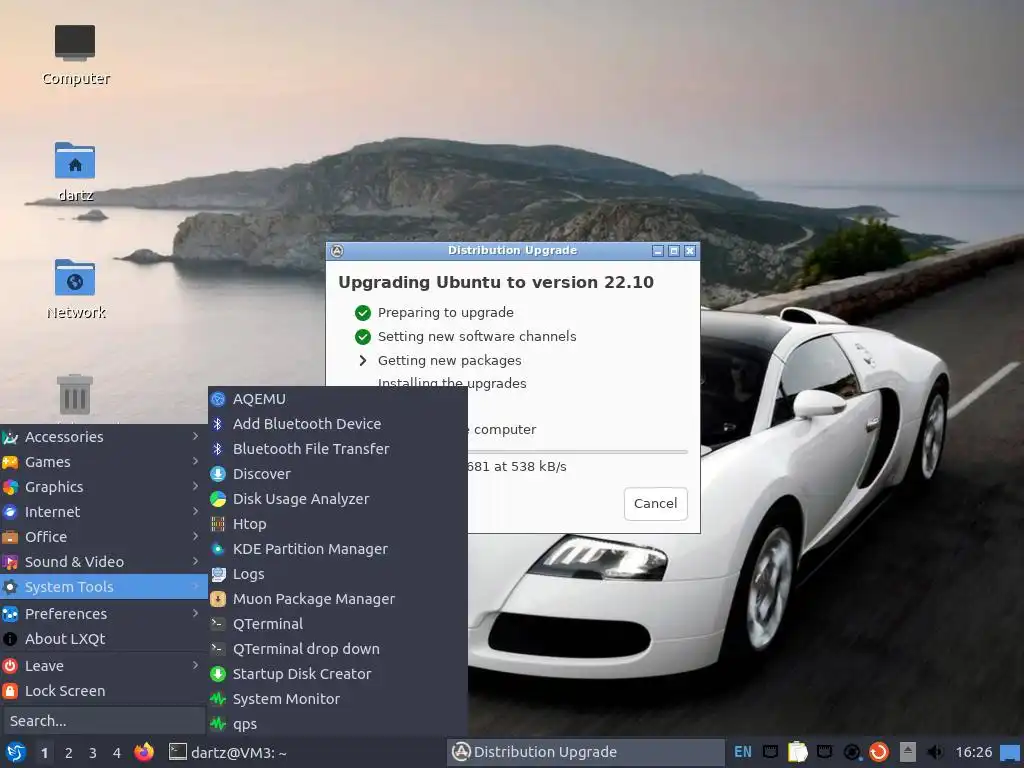
Task: Click the removable media eject tray icon
Action: pos(908,752)
